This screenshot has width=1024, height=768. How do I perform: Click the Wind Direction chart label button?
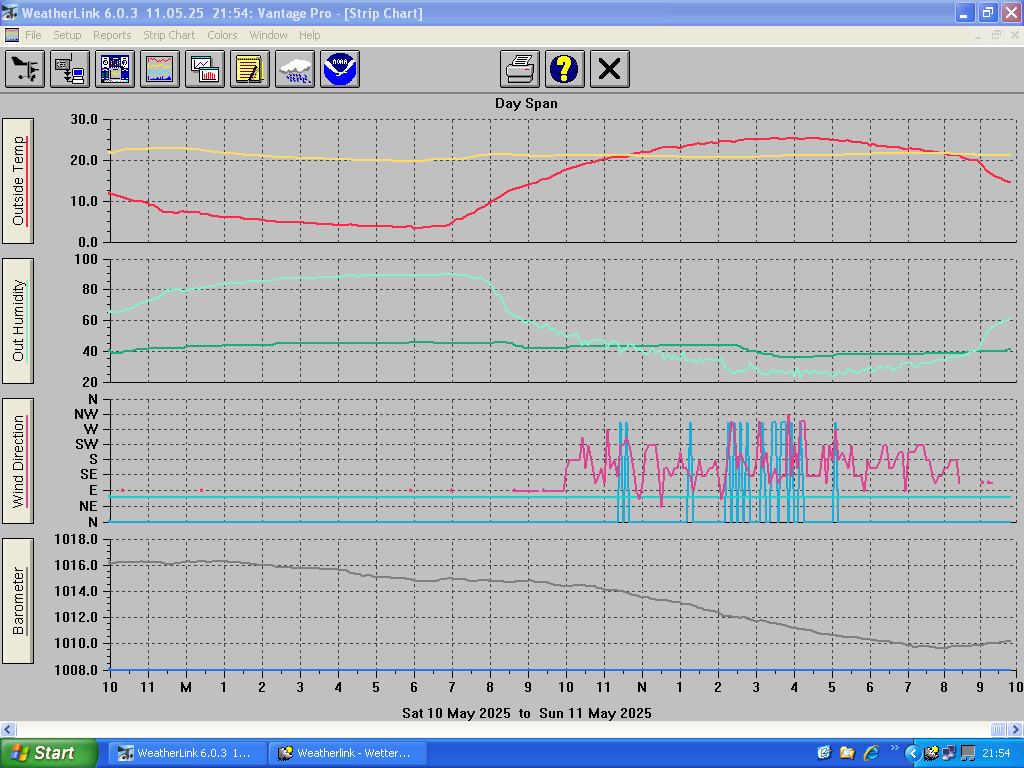point(18,461)
